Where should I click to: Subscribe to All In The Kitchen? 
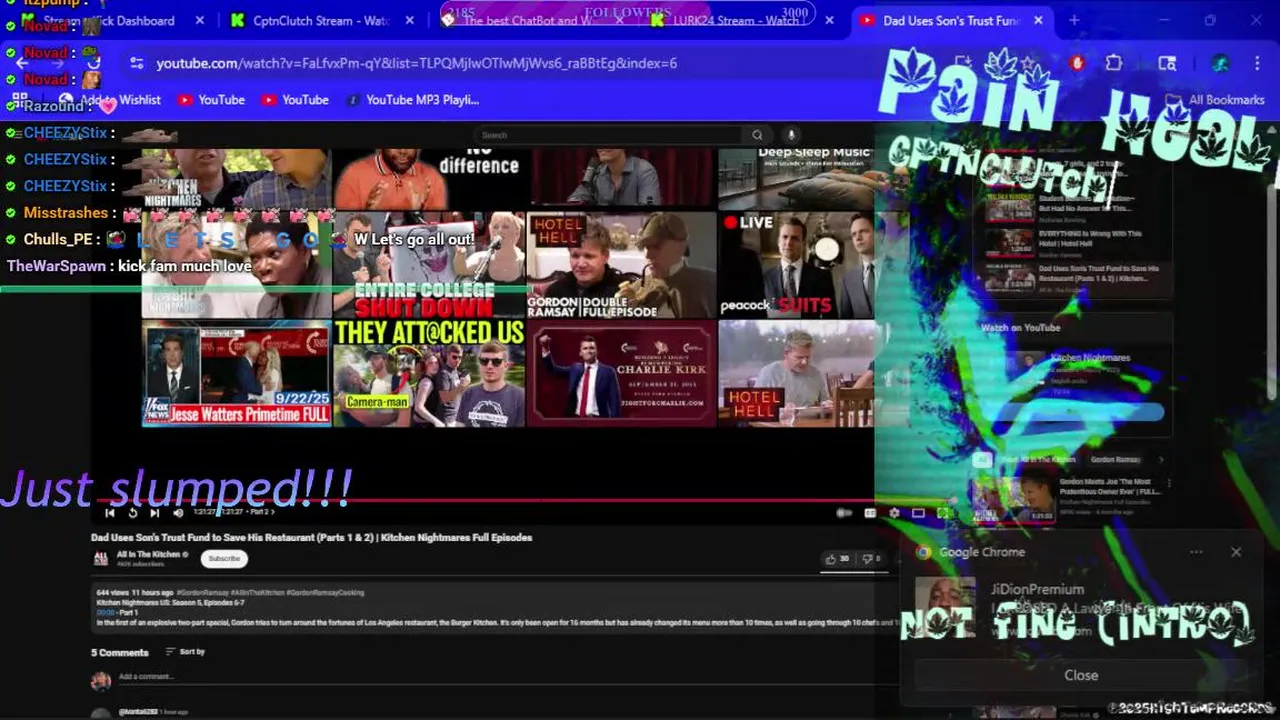(224, 559)
